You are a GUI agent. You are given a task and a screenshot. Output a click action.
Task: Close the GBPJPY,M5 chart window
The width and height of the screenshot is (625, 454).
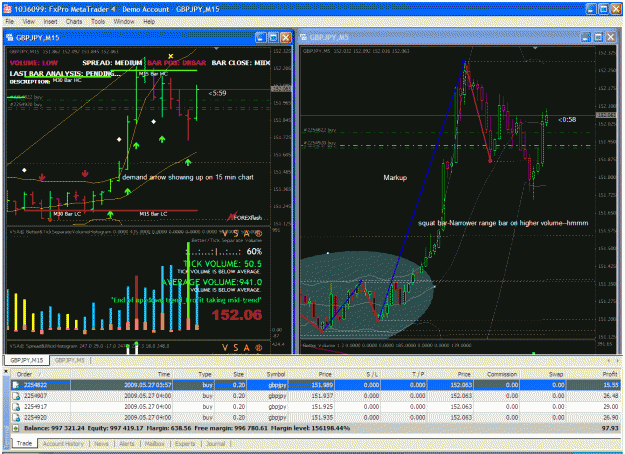pyautogui.click(x=611, y=37)
